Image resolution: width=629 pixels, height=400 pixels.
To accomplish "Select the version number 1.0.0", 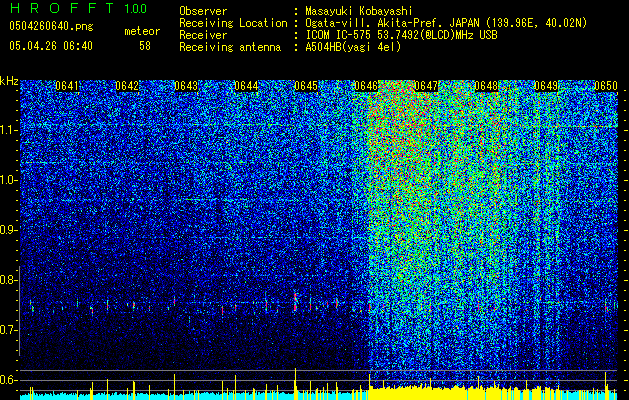I will [x=136, y=9].
